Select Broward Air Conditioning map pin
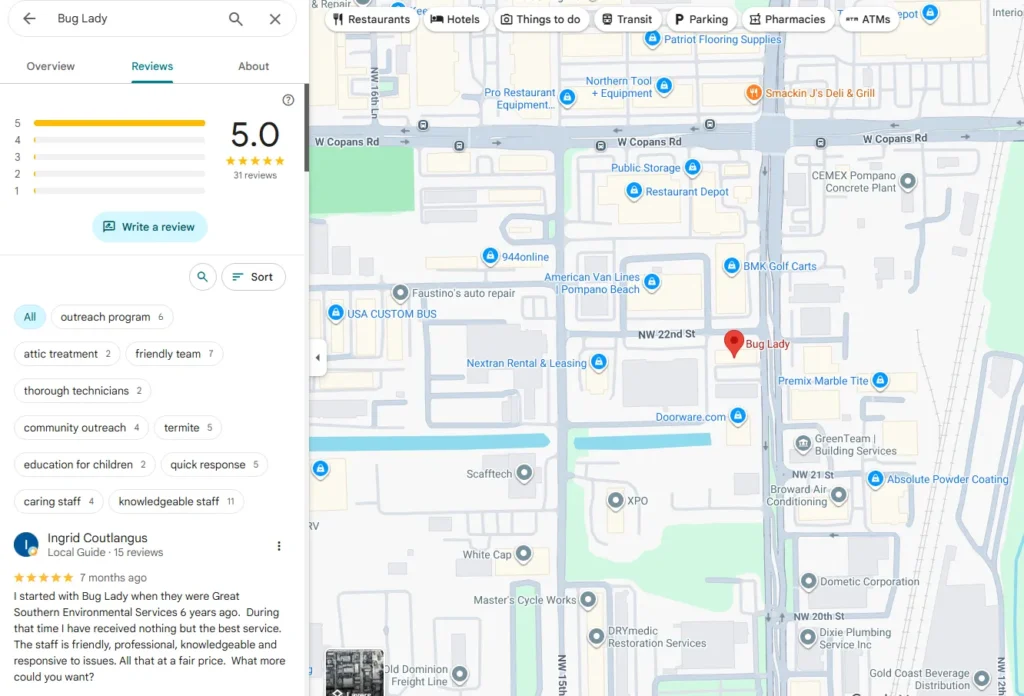This screenshot has height=696, width=1024. pos(839,495)
